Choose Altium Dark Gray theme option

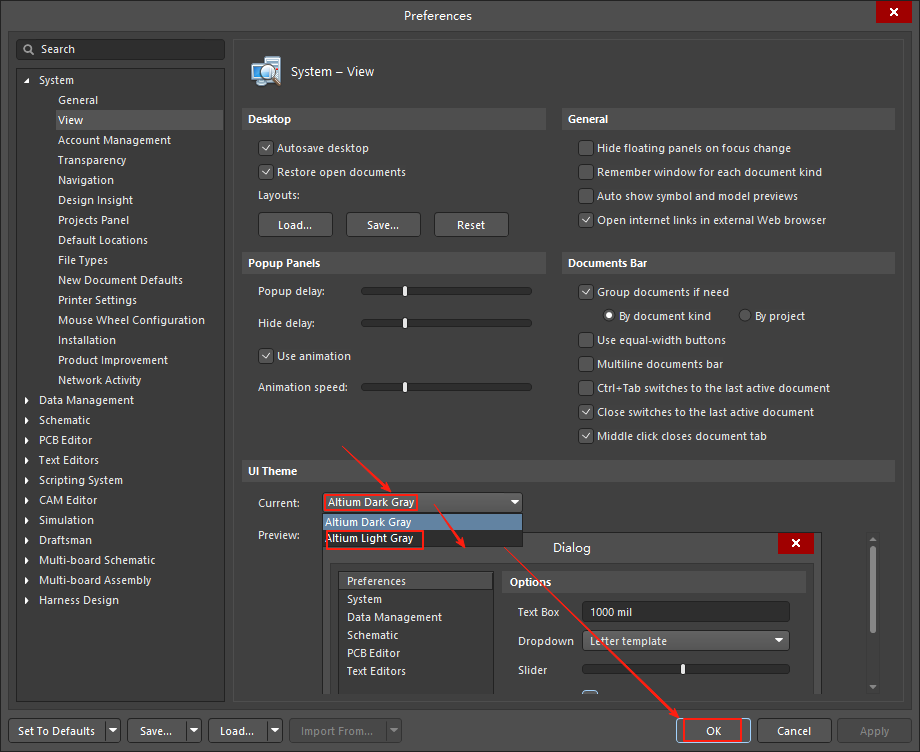coord(422,522)
